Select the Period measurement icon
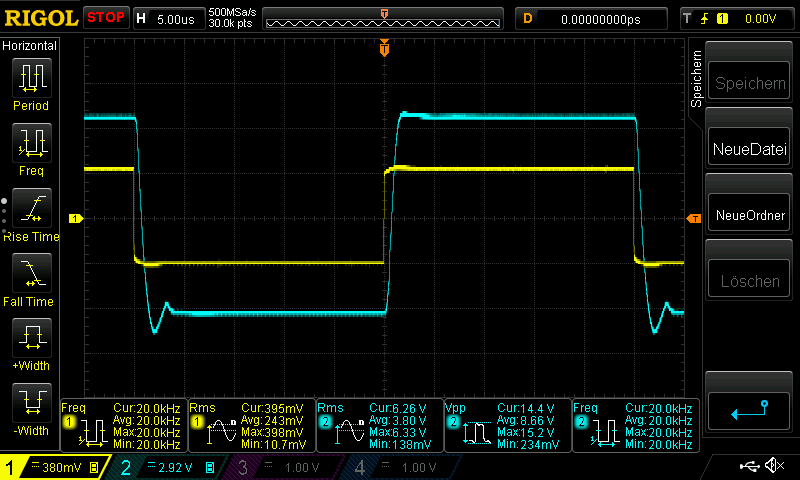 click(x=32, y=78)
